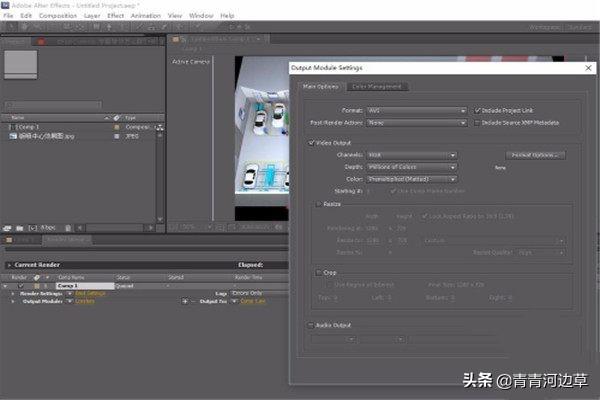Click the Name column header in Project panel
The height and width of the screenshot is (400, 600).
pos(18,118)
